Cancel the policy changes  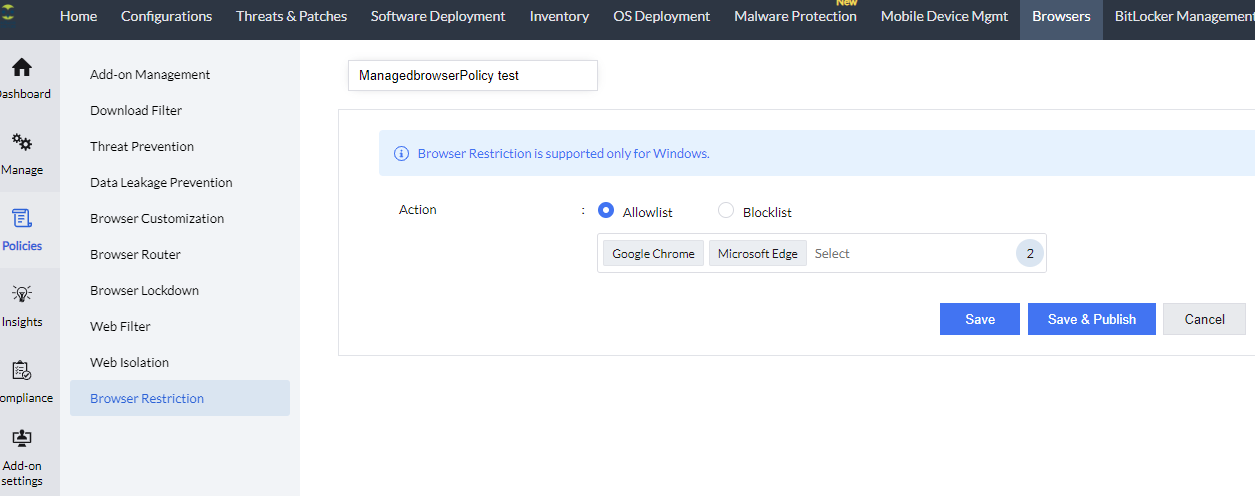[x=1204, y=319]
